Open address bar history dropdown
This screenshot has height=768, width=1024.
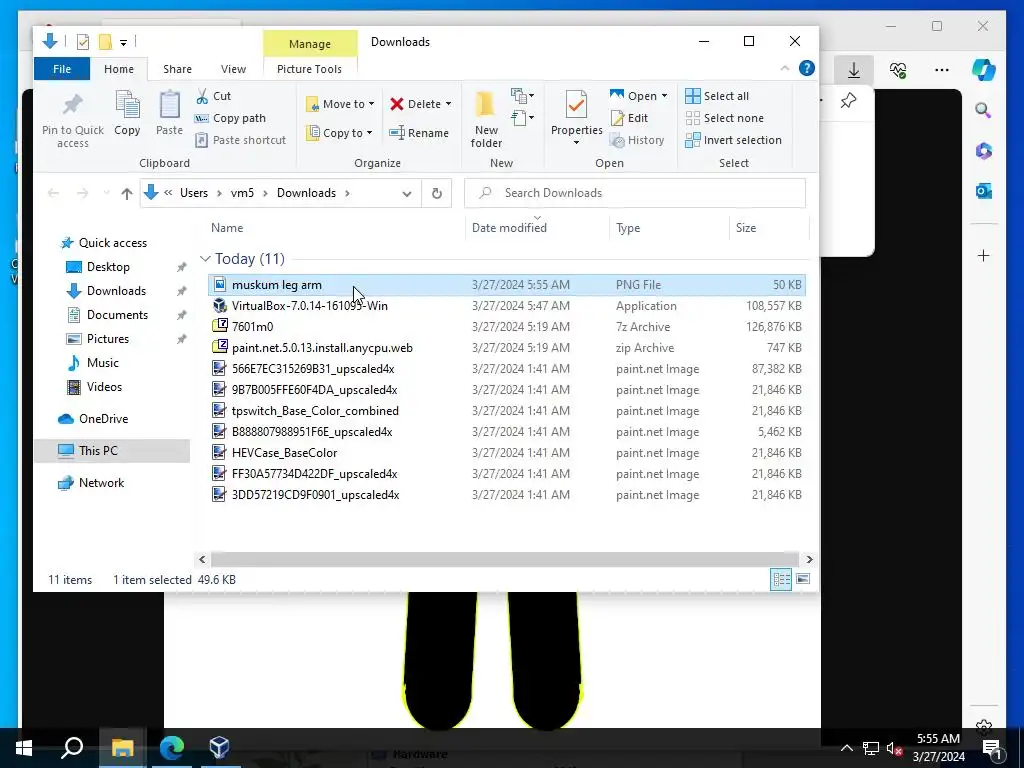coord(407,193)
